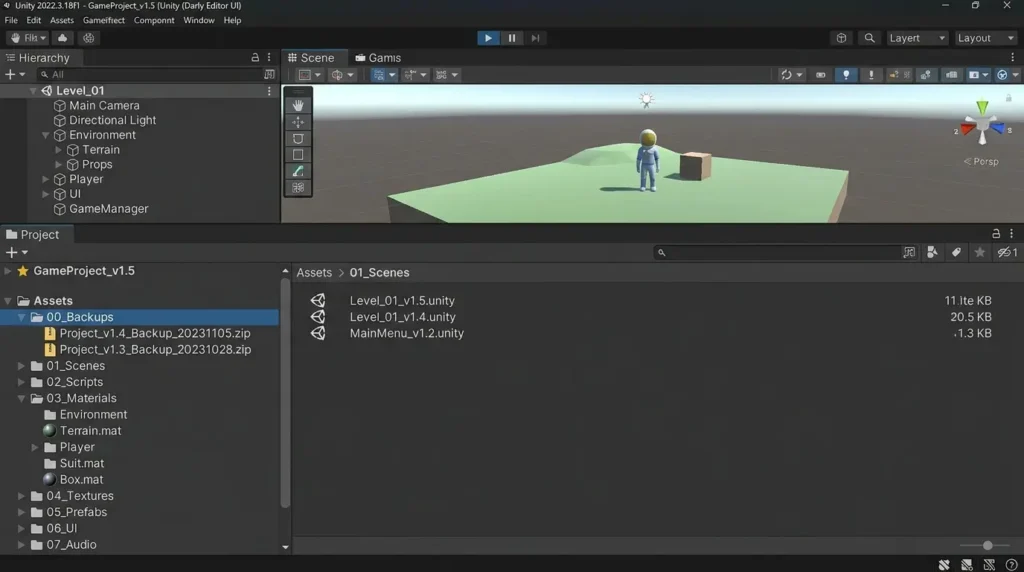The width and height of the screenshot is (1024, 572).
Task: Click the favorites star search icon
Action: 980,252
